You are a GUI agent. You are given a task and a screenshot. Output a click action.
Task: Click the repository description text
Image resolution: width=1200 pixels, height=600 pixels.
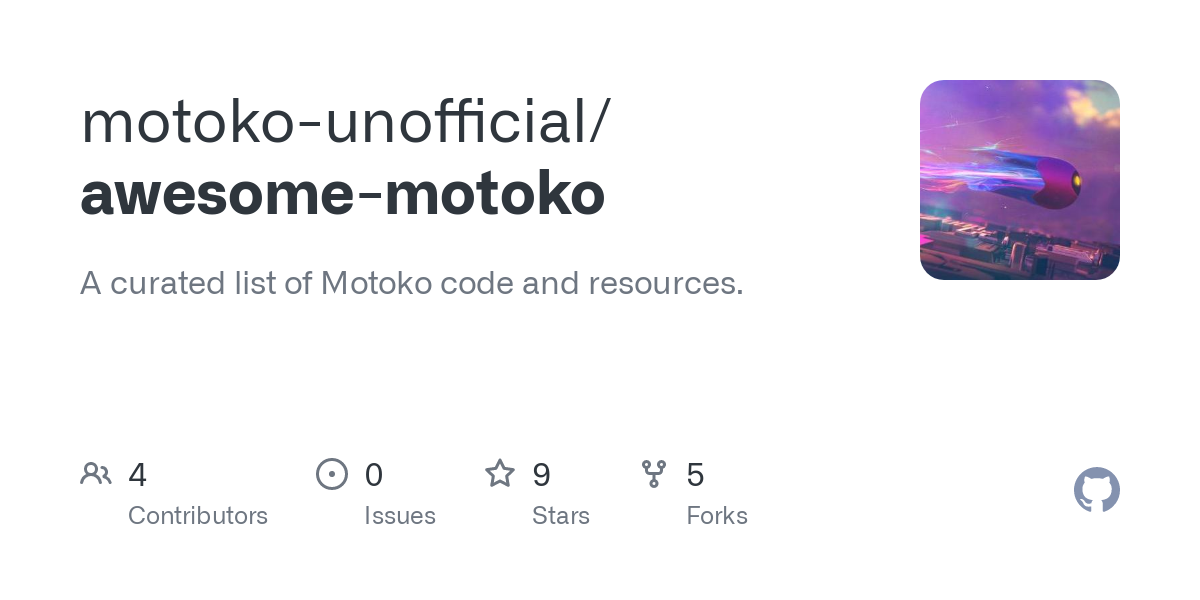(x=412, y=283)
